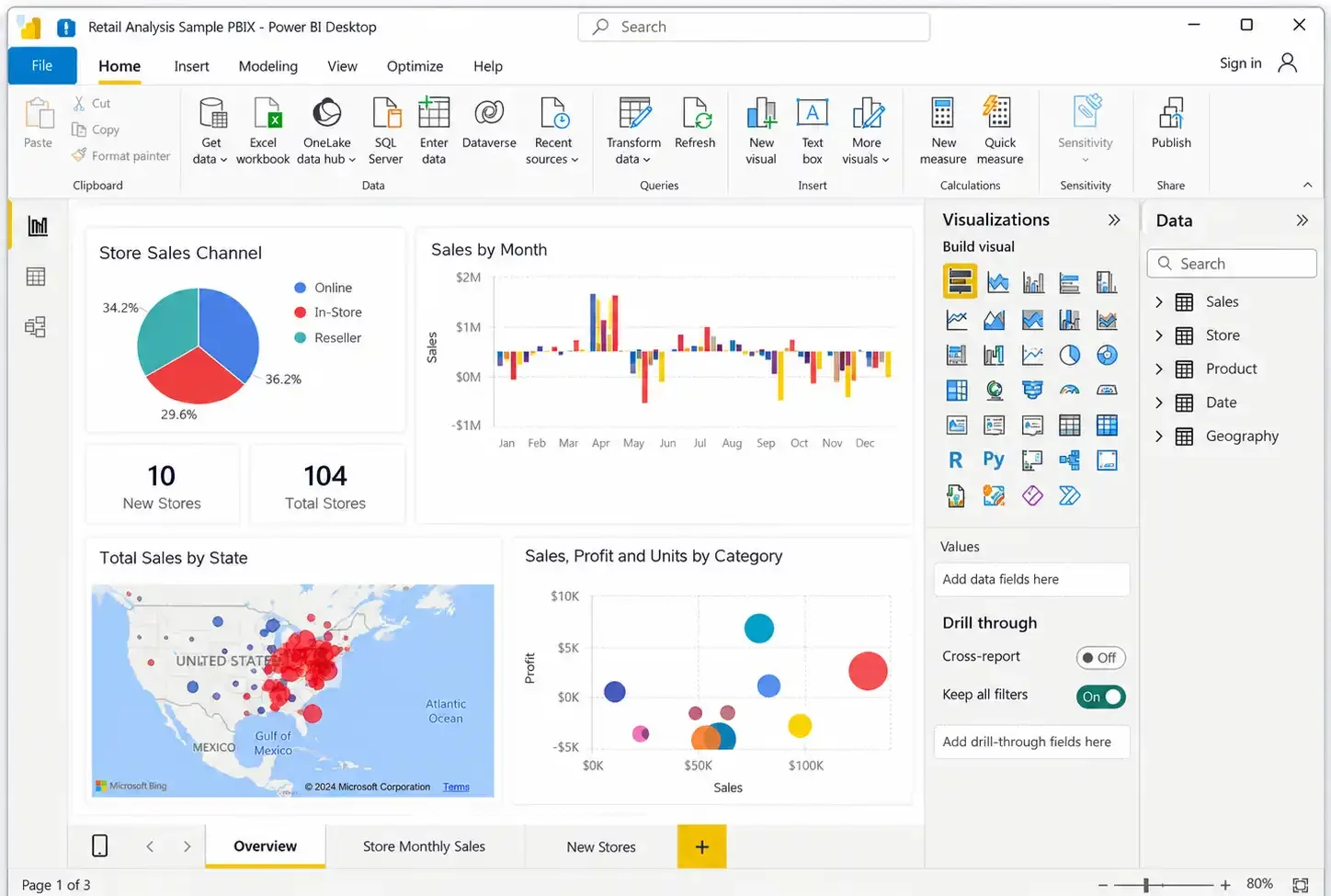Choose the donut chart visual icon
This screenshot has height=896, width=1331.
pos(1107,355)
